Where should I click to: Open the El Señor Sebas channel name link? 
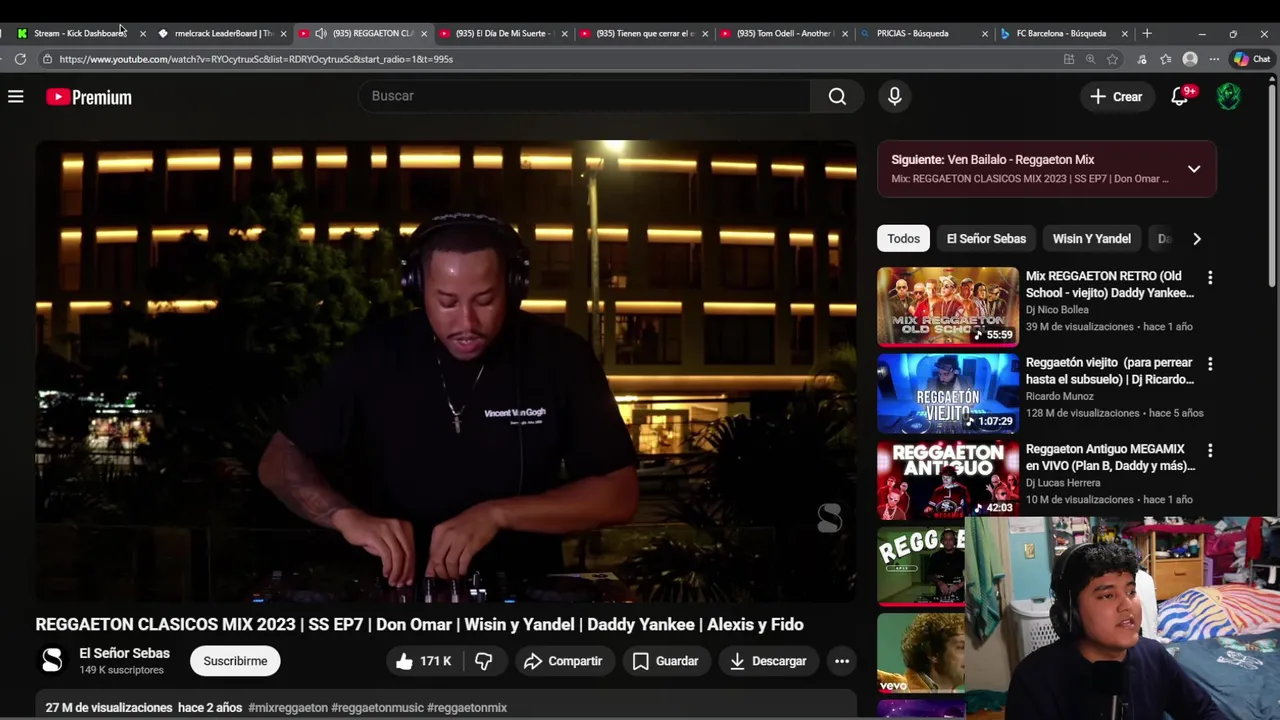pyautogui.click(x=125, y=653)
